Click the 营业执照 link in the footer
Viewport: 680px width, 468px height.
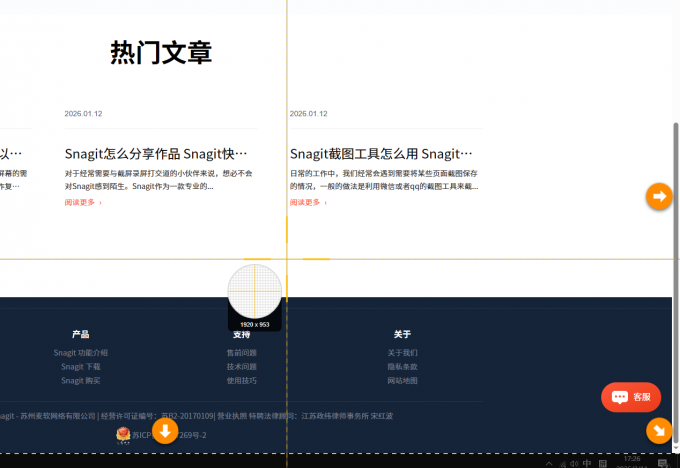click(232, 416)
